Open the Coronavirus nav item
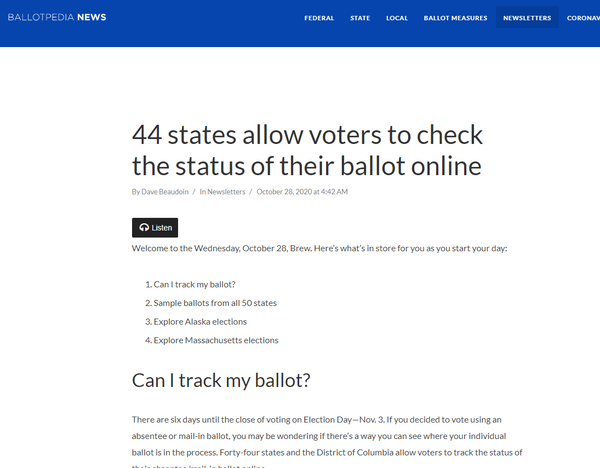Screen dimensions: 600x468 click(x=583, y=18)
